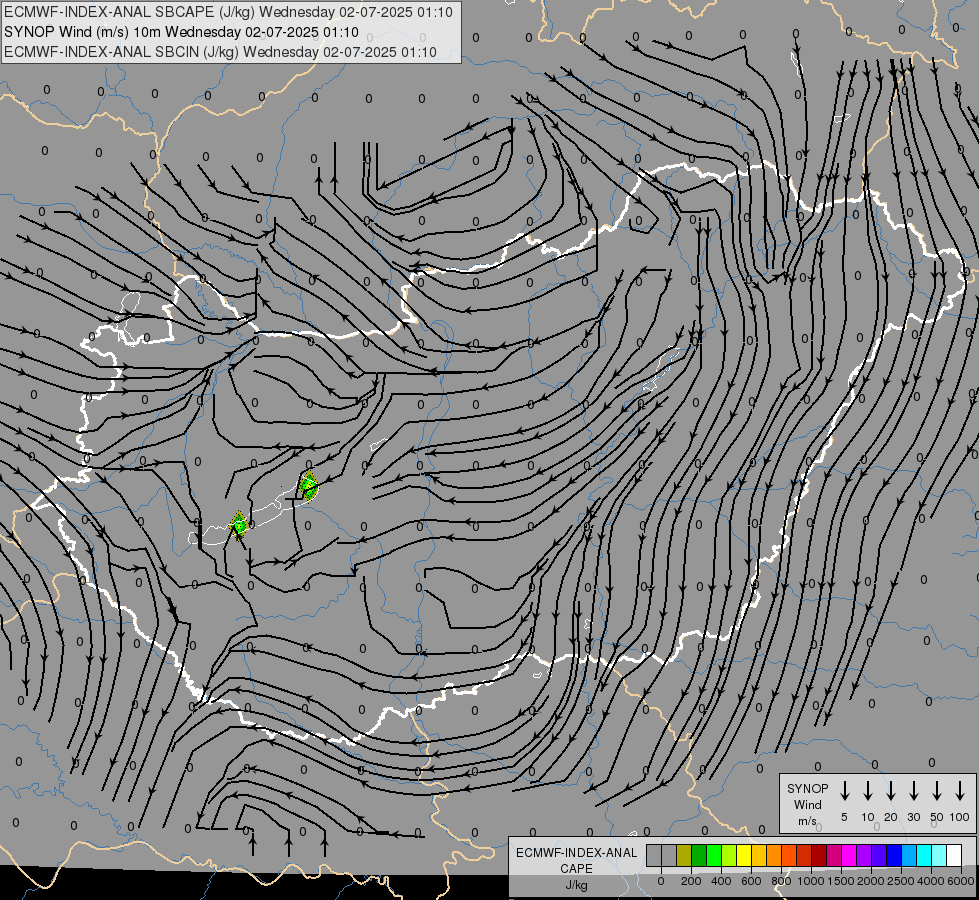Pick the white 6000 J/kg CAPE swatch
This screenshot has height=900, width=979.
(x=954, y=855)
